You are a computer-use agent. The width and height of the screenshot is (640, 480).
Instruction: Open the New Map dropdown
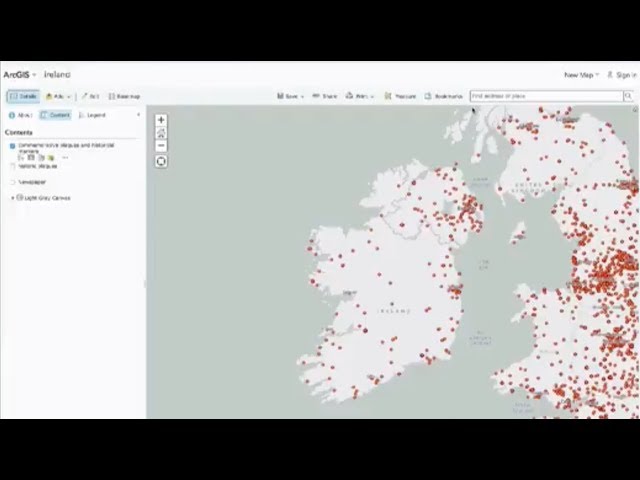[x=581, y=75]
